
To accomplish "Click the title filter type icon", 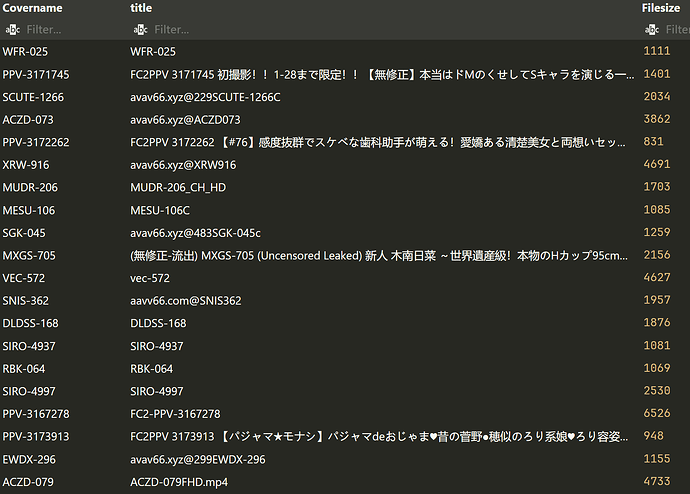I will point(140,29).
